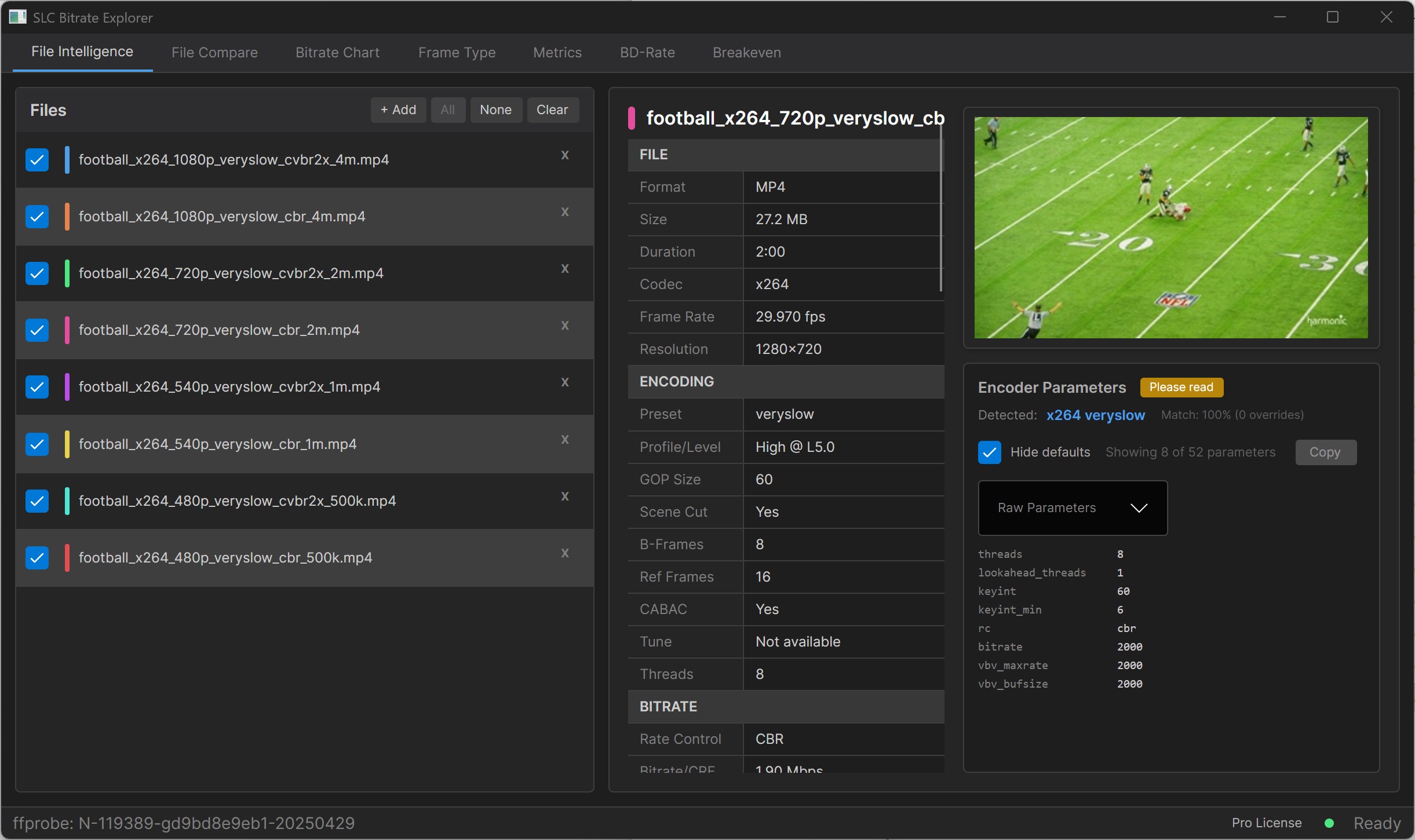The height and width of the screenshot is (840, 1415).
Task: Click x to remove football_x264_540p_veryslow_cbr_1m.mp4
Action: pyautogui.click(x=565, y=440)
